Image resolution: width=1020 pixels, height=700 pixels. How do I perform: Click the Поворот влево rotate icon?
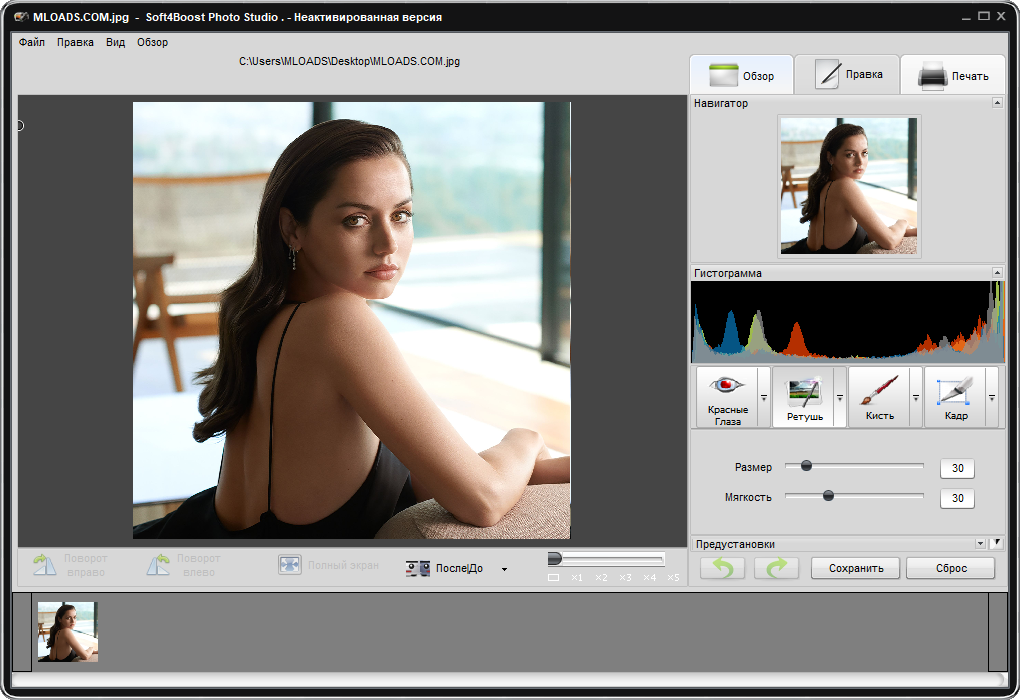(x=158, y=565)
